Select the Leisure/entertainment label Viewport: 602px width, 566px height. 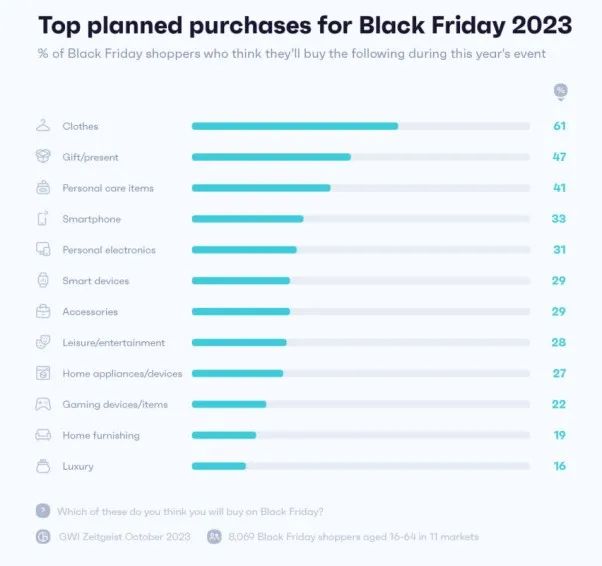coord(113,343)
